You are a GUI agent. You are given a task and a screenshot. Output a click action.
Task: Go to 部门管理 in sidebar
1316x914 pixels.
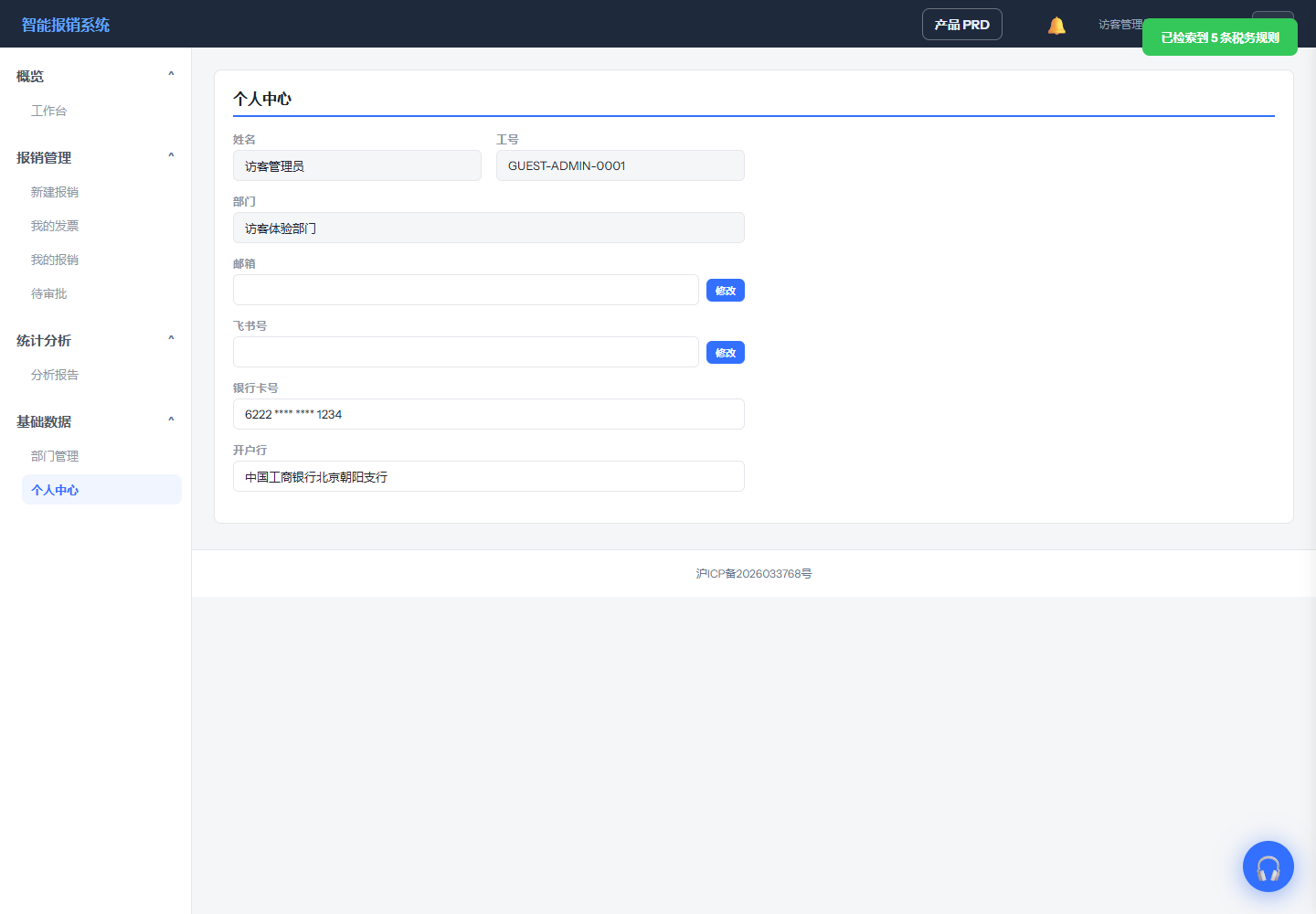pyautogui.click(x=101, y=456)
